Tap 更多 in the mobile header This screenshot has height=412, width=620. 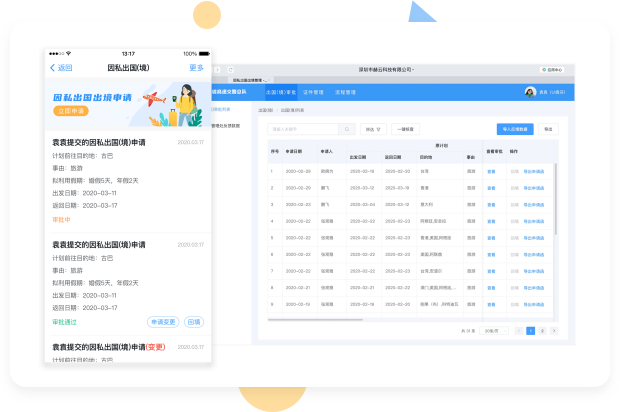coord(196,68)
